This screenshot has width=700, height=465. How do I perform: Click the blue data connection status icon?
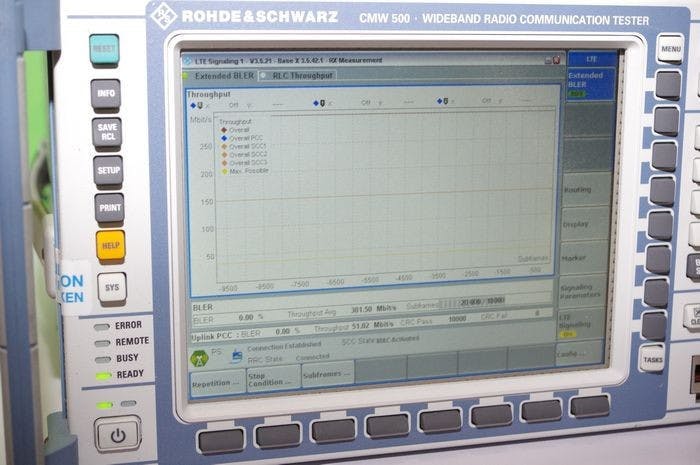[237, 356]
